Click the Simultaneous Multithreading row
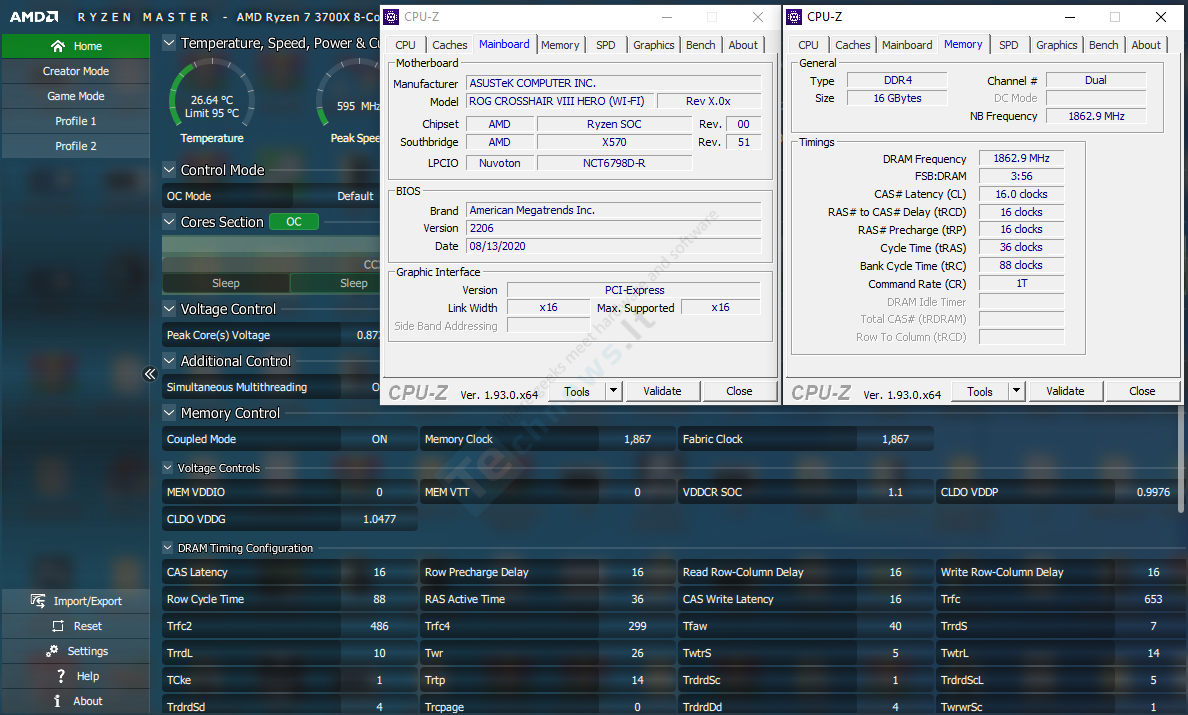 pos(271,387)
